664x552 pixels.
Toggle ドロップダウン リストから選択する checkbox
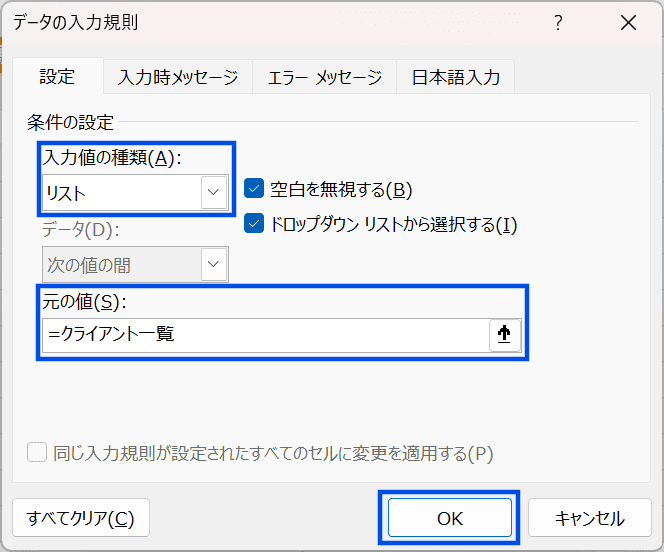[x=254, y=224]
